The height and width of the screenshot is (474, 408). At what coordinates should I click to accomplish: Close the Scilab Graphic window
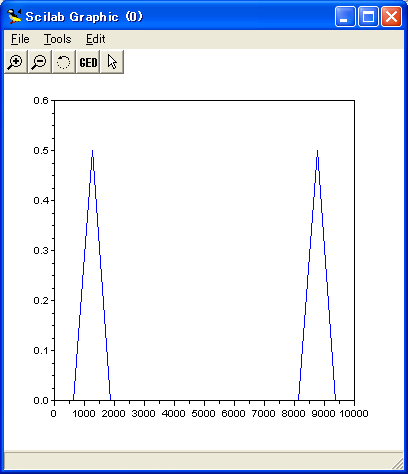391,16
